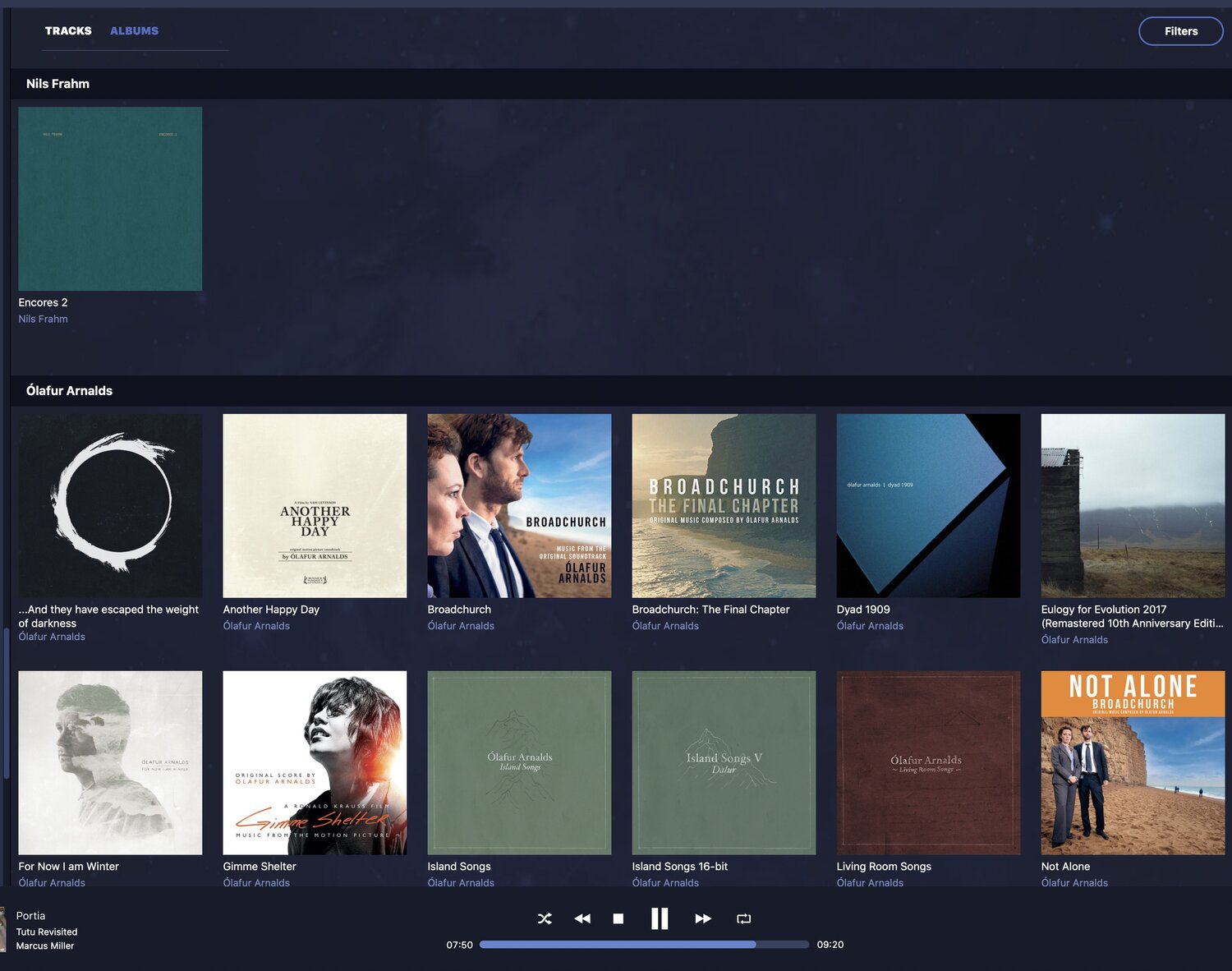The height and width of the screenshot is (971, 1232).
Task: Seek within the playback progress bar
Action: point(644,945)
